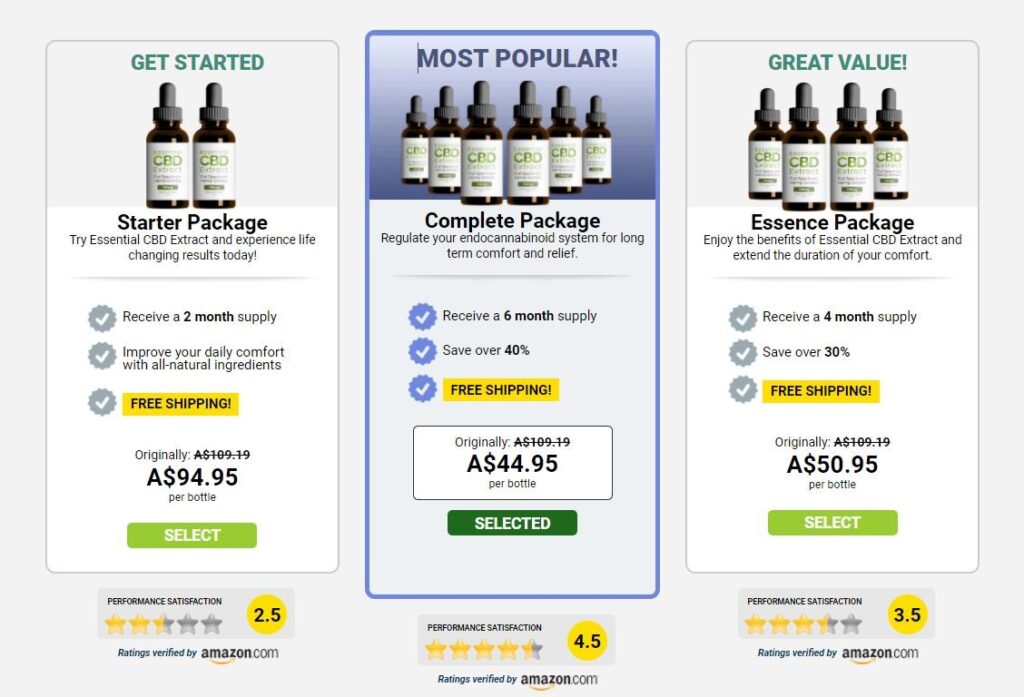Click the checkmark badge next to '6 month supply'
The width and height of the screenshot is (1024, 697).
(423, 314)
